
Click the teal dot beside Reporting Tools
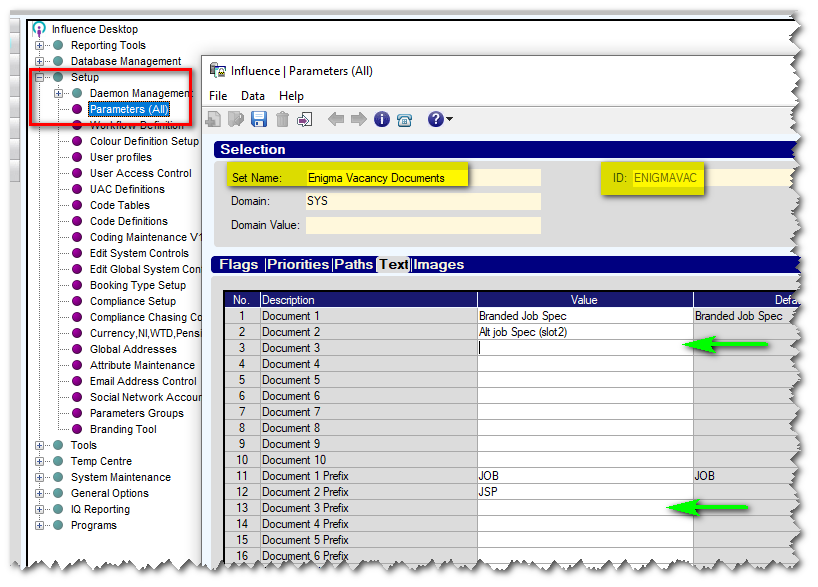[x=58, y=45]
